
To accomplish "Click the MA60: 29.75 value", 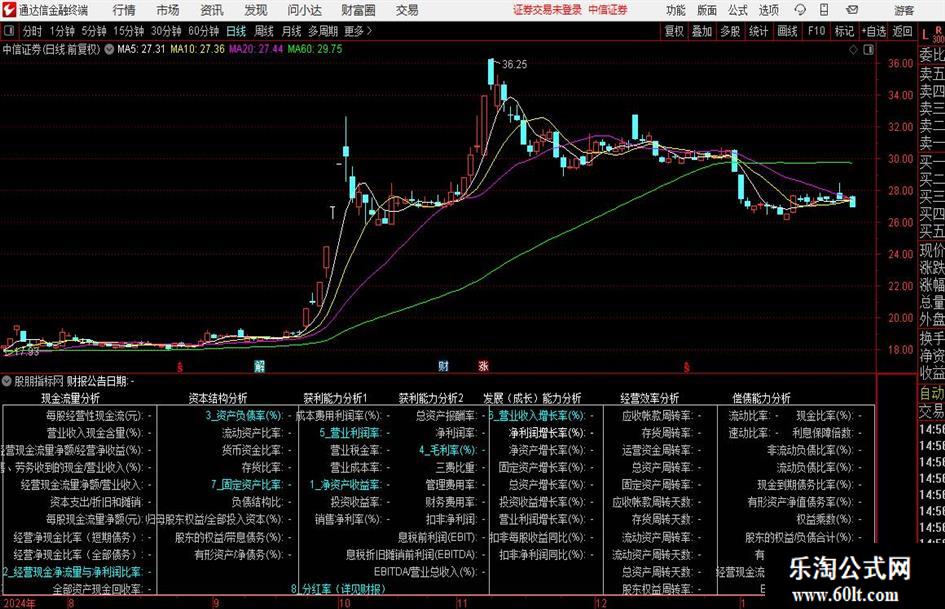I will pyautogui.click(x=315, y=49).
